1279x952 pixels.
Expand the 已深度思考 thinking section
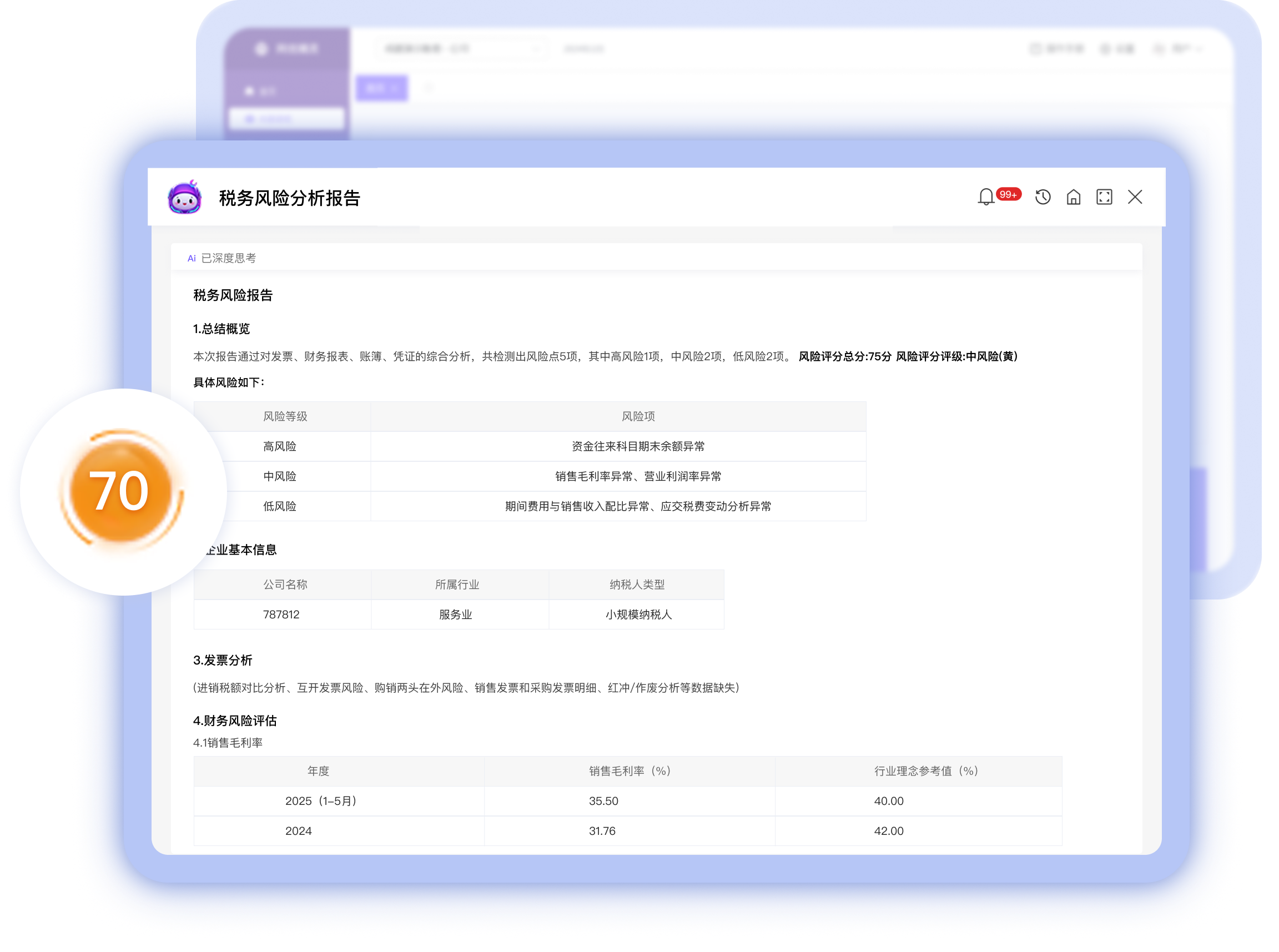[229, 258]
